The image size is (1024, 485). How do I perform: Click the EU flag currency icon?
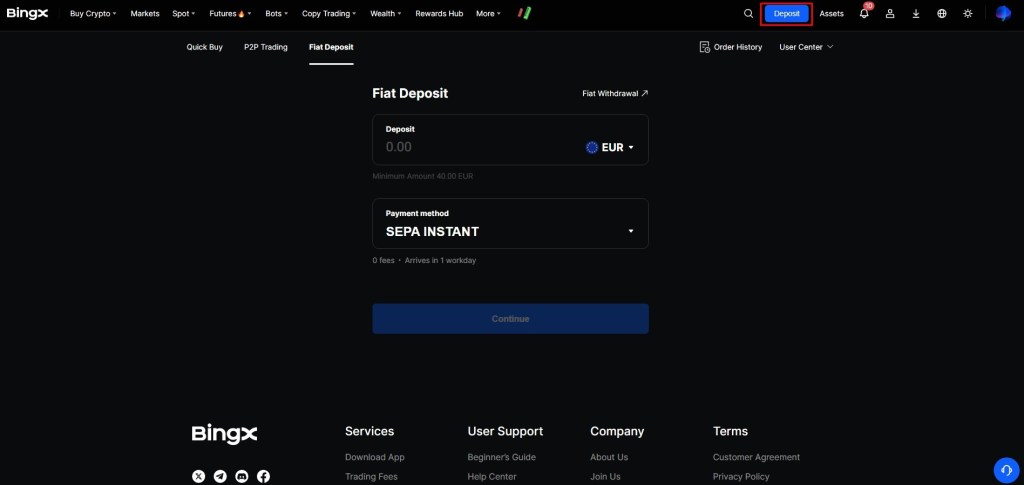(x=592, y=148)
